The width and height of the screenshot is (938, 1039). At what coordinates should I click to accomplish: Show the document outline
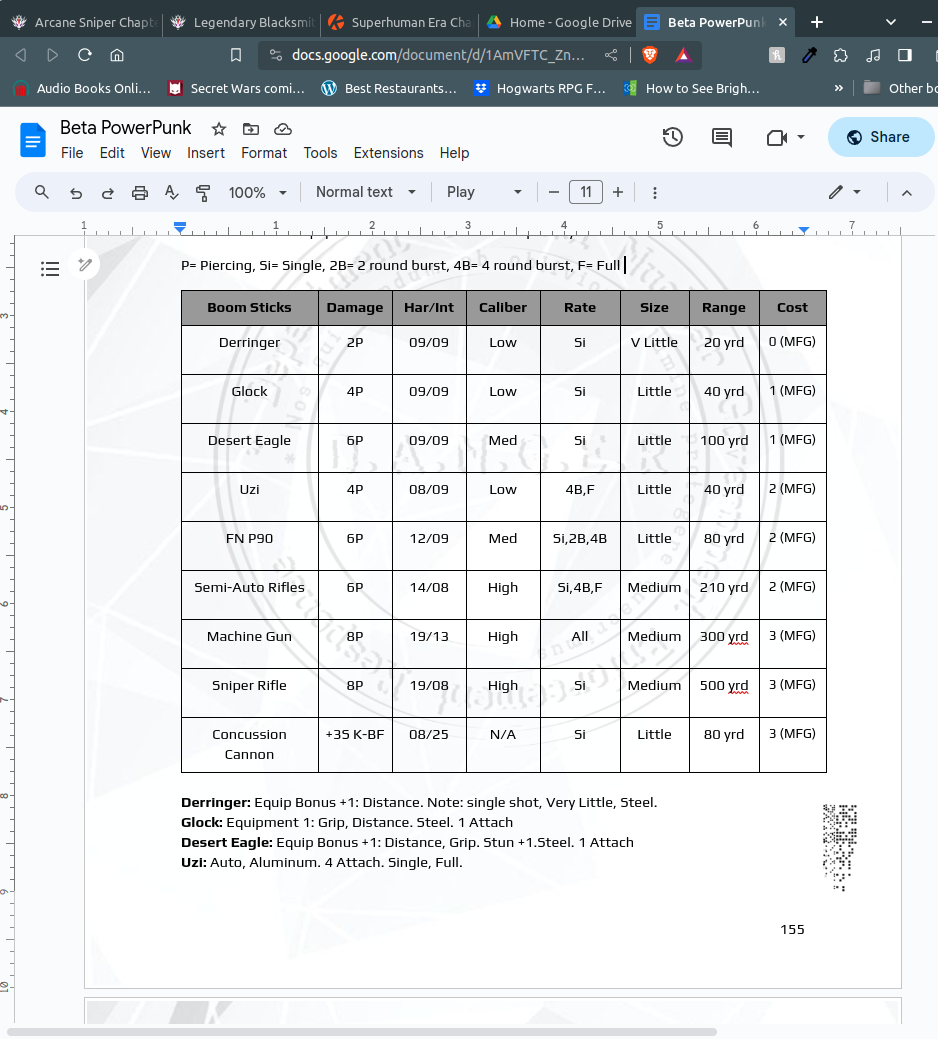click(50, 268)
